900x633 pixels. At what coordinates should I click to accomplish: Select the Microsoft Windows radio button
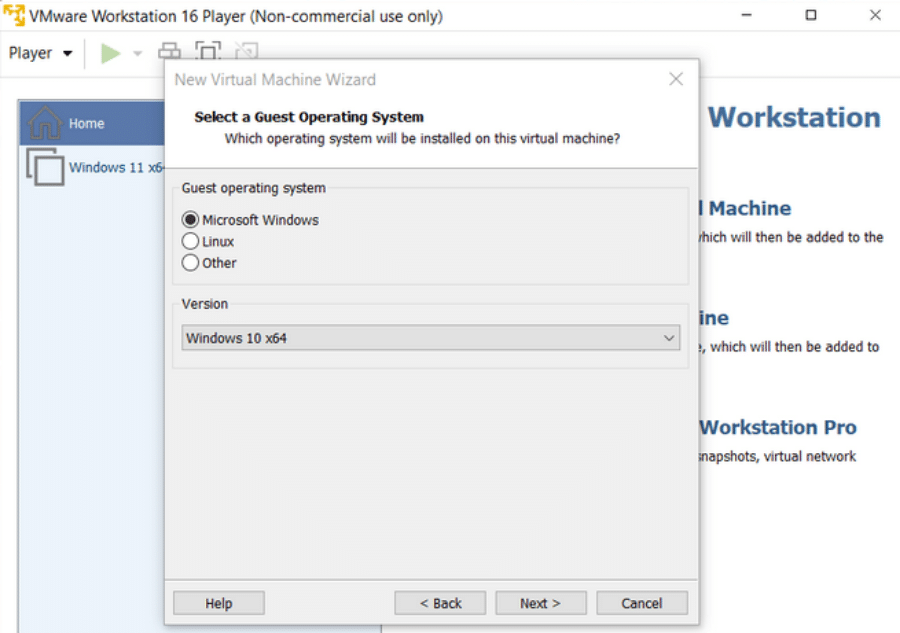190,220
